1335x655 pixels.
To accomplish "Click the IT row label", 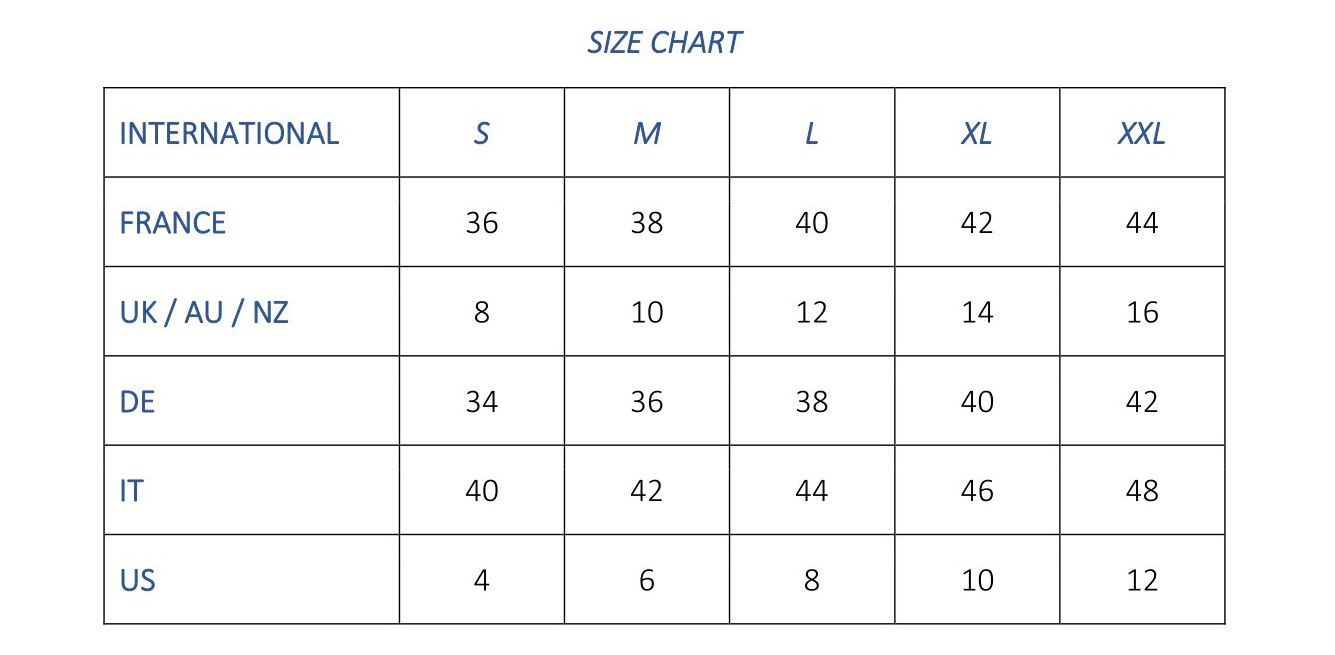I will (x=131, y=491).
